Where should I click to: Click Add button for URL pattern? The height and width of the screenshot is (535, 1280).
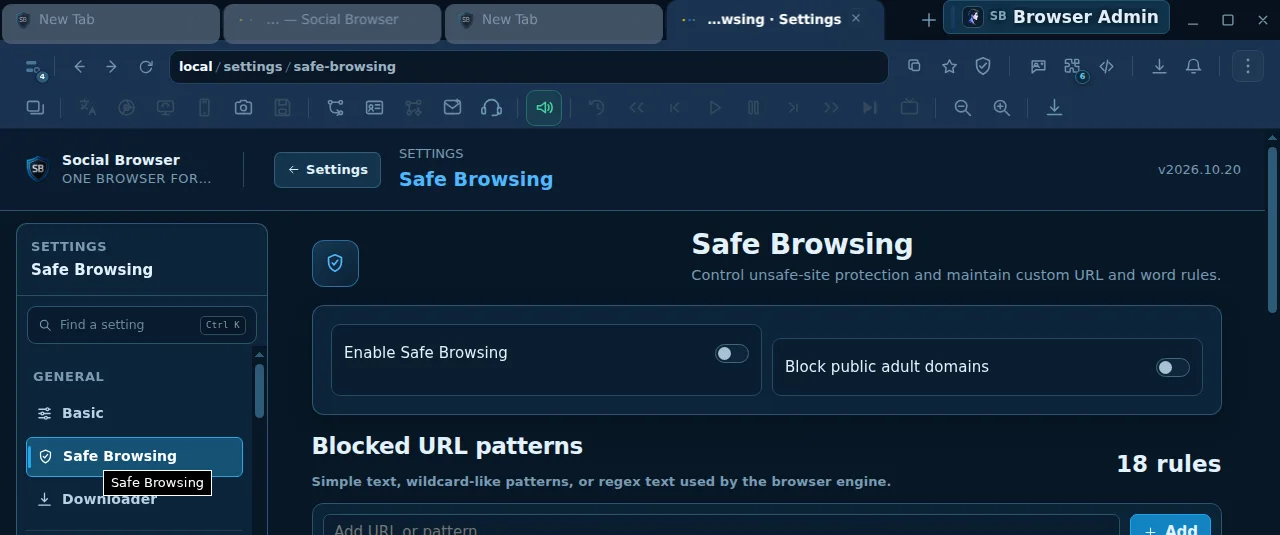pos(1170,527)
